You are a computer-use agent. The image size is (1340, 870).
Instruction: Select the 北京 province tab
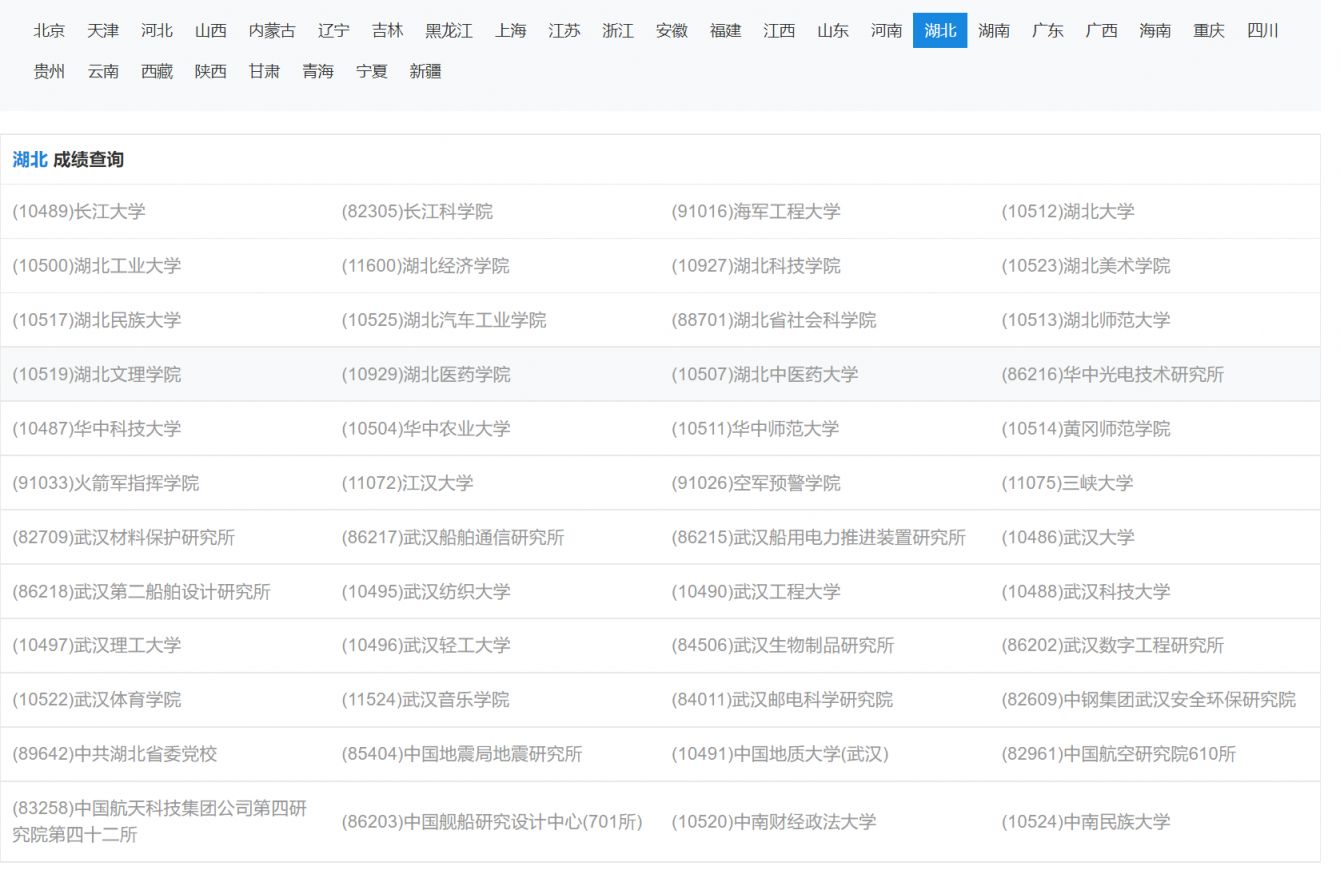[x=49, y=31]
